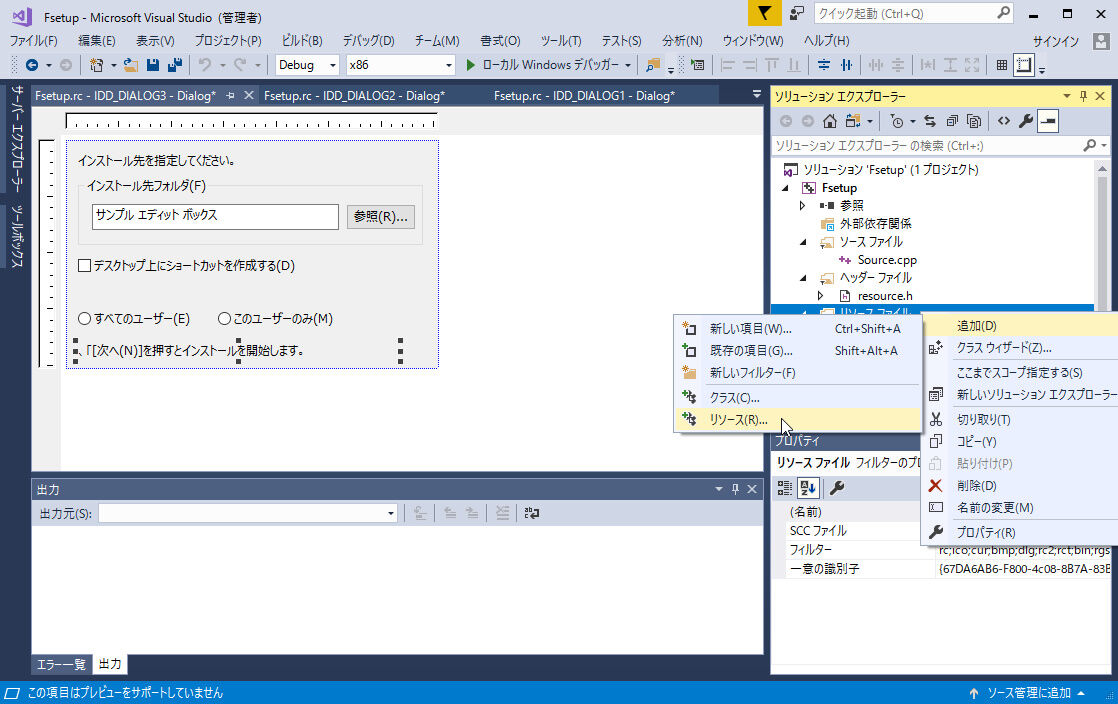Click the Test Dialog toolbar icon
This screenshot has width=1118, height=704.
tap(697, 65)
